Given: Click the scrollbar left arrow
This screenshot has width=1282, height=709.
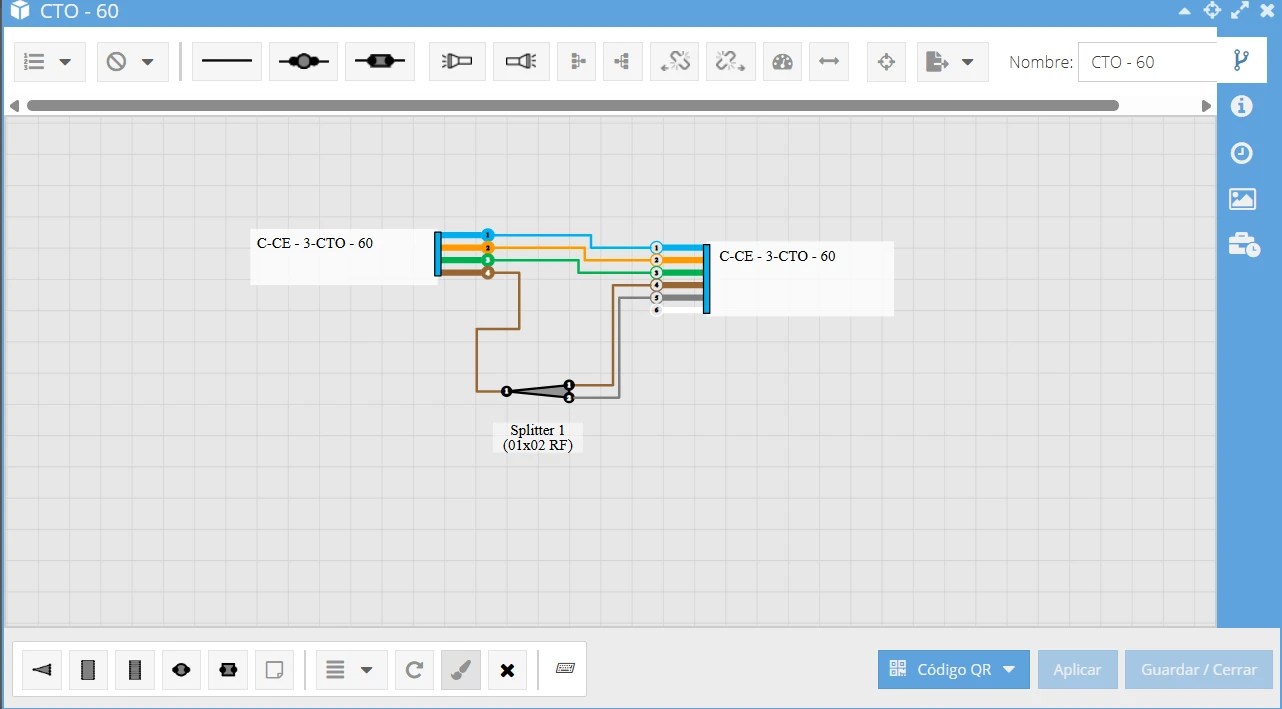Looking at the screenshot, I should [x=14, y=105].
